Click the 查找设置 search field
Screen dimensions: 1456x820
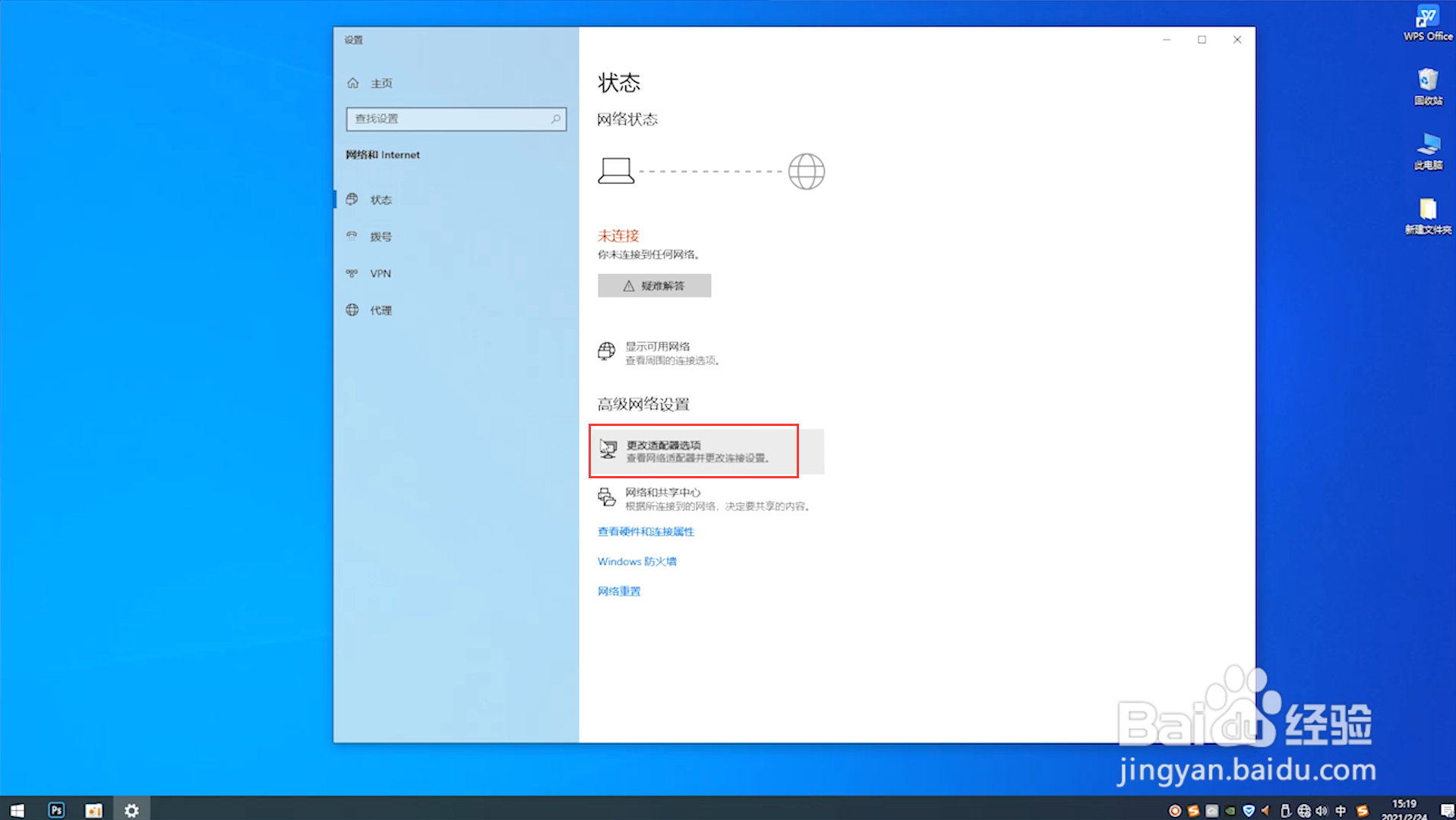[x=456, y=119]
